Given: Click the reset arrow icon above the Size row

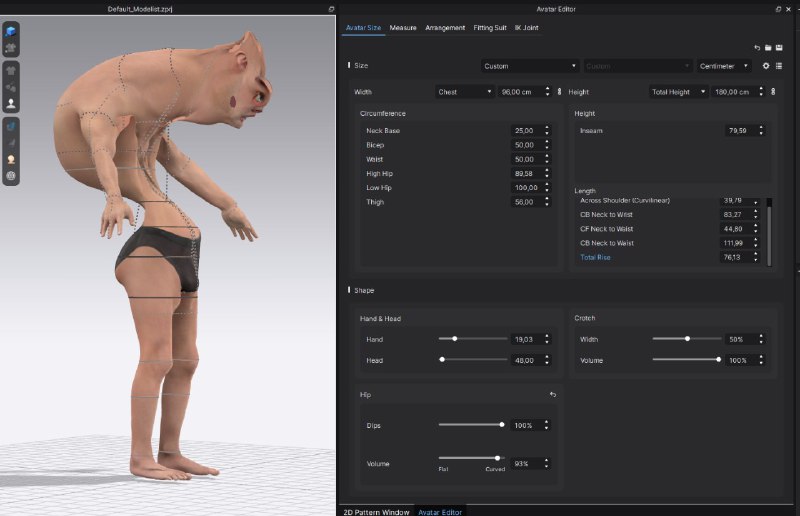Looking at the screenshot, I should [757, 48].
